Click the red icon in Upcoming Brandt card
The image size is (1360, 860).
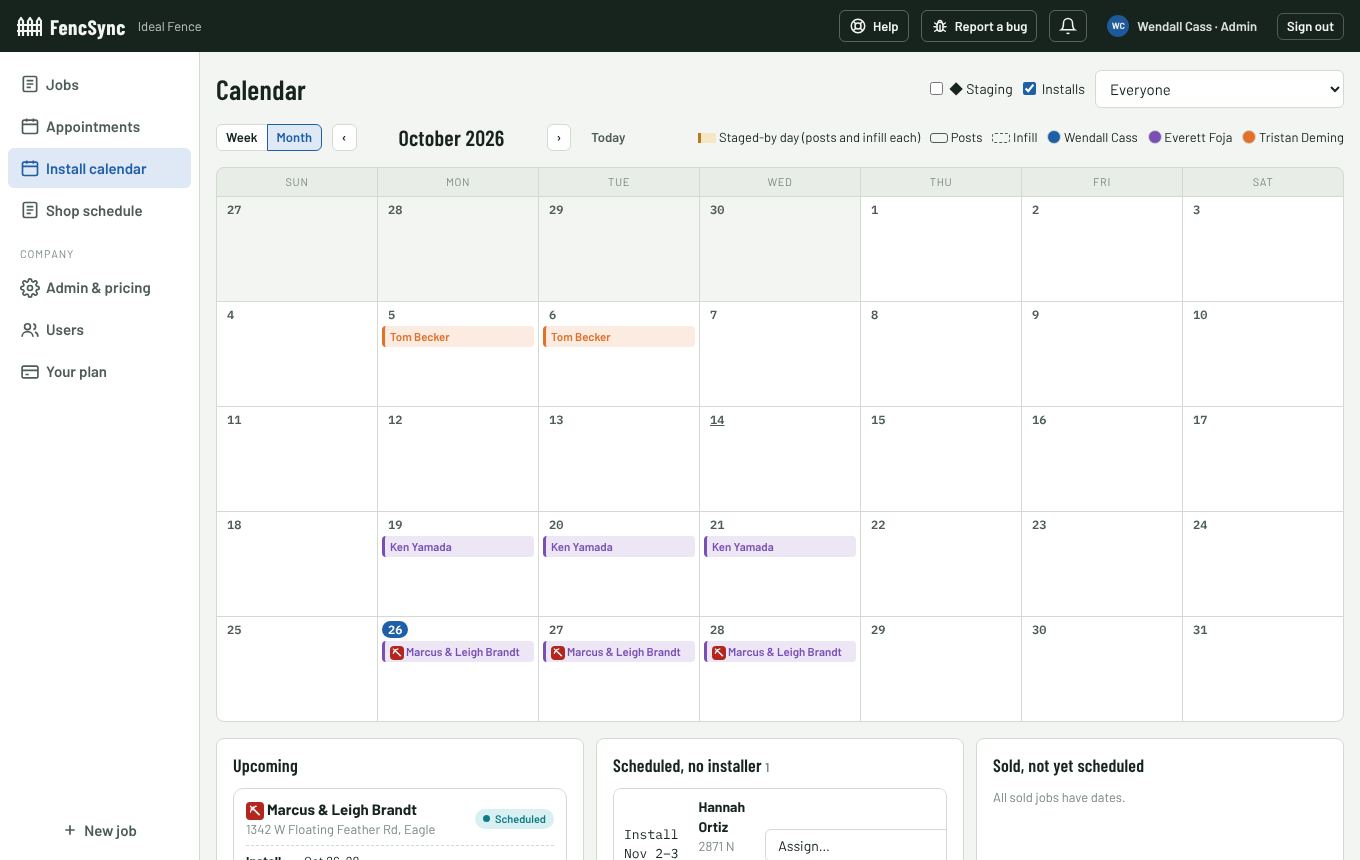click(255, 810)
